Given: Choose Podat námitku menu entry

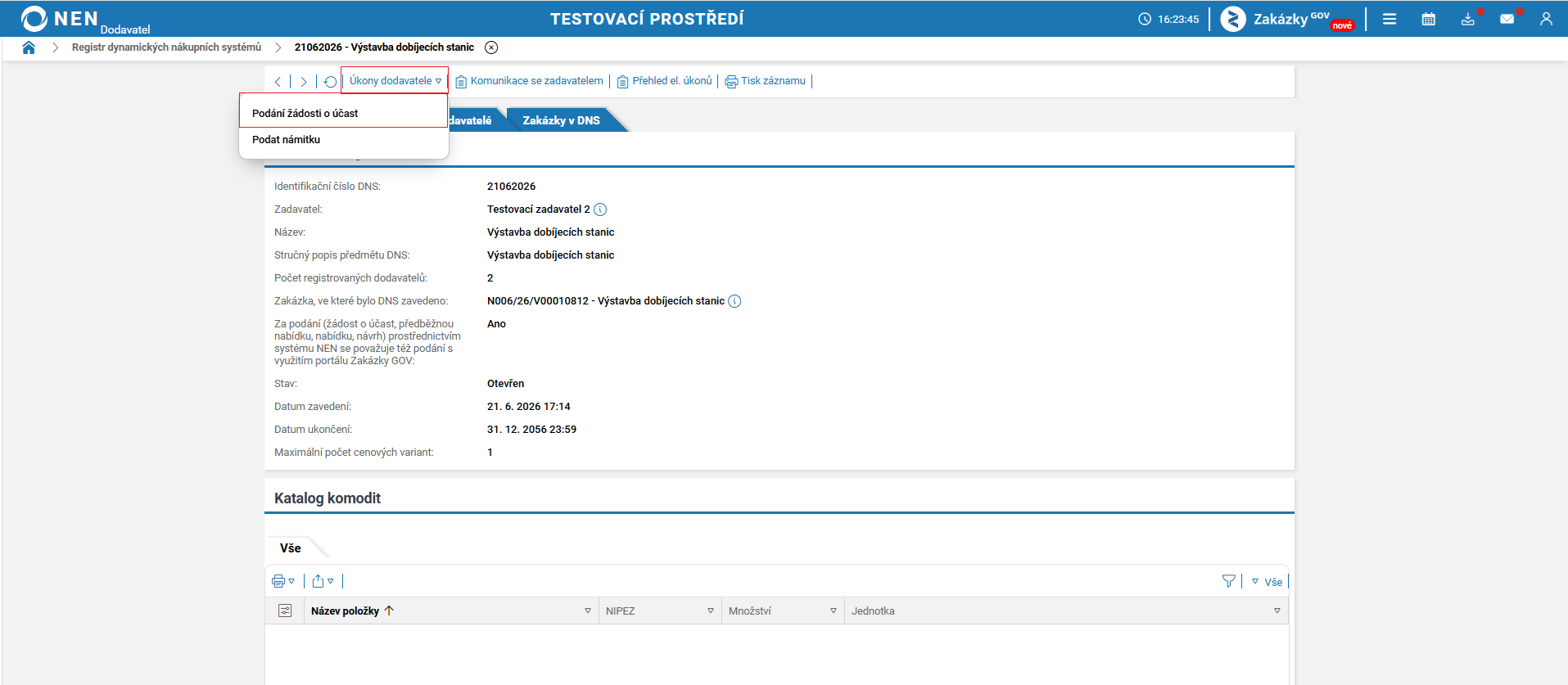Looking at the screenshot, I should coord(286,140).
